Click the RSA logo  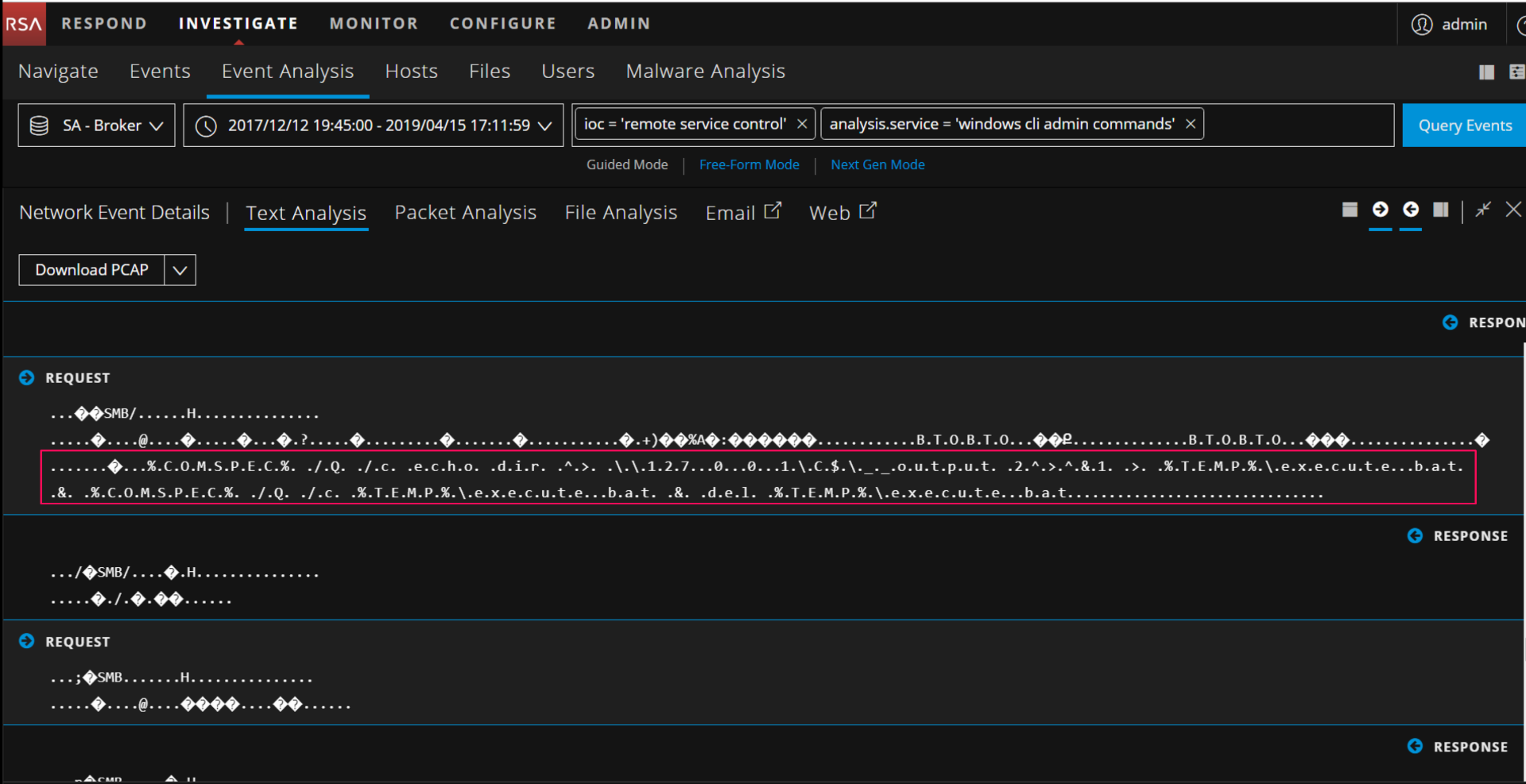24,24
